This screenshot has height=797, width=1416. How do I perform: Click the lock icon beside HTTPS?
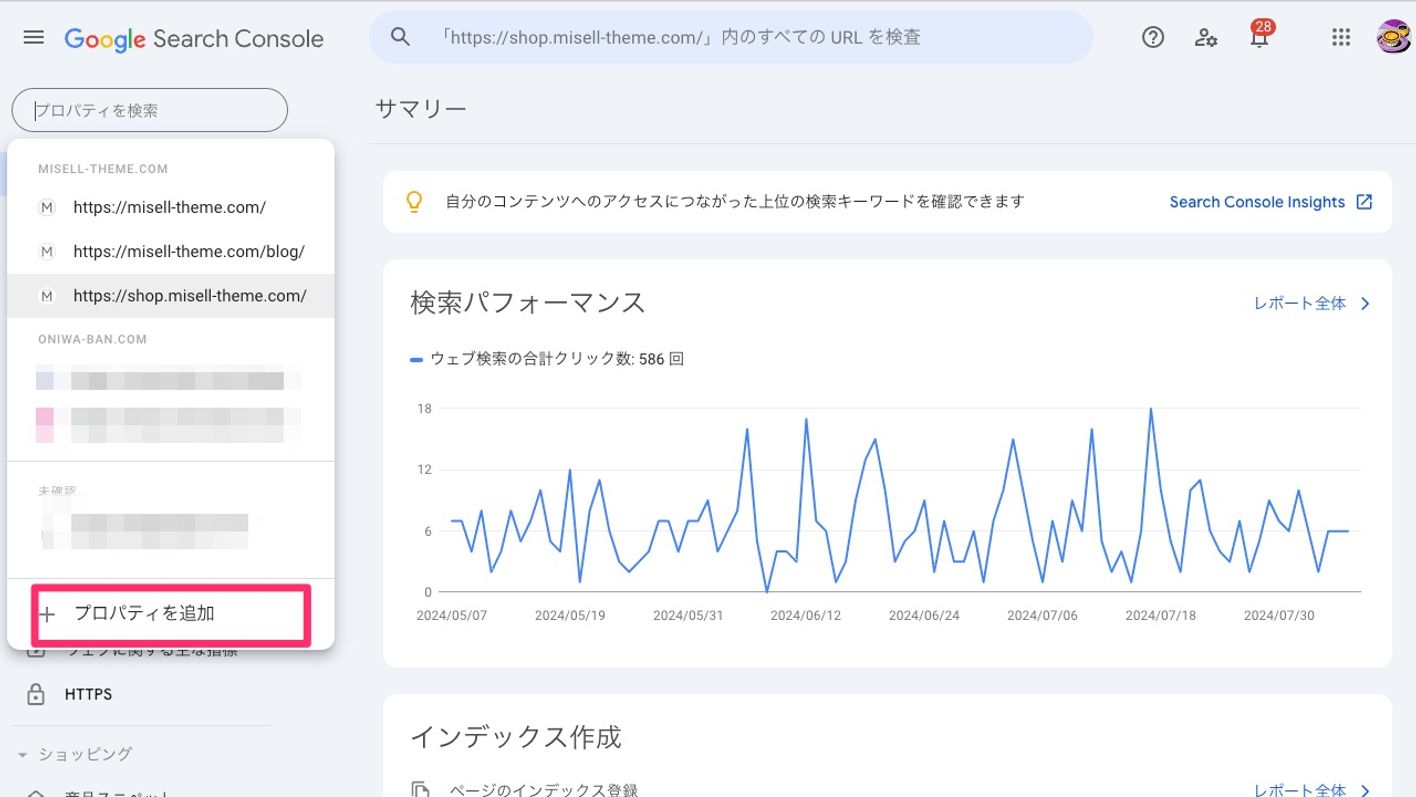[36, 694]
